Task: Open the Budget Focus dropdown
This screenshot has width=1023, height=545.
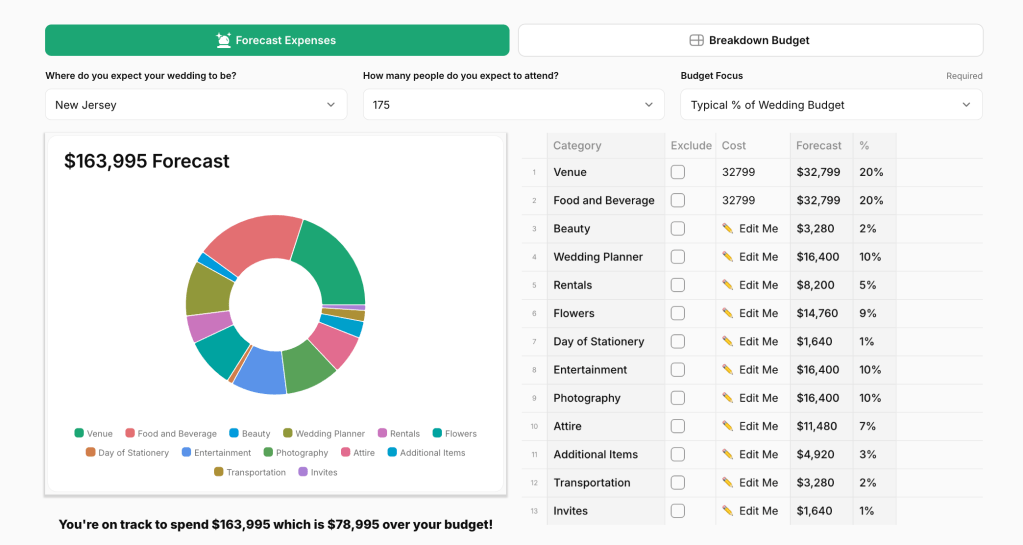Action: pos(831,105)
